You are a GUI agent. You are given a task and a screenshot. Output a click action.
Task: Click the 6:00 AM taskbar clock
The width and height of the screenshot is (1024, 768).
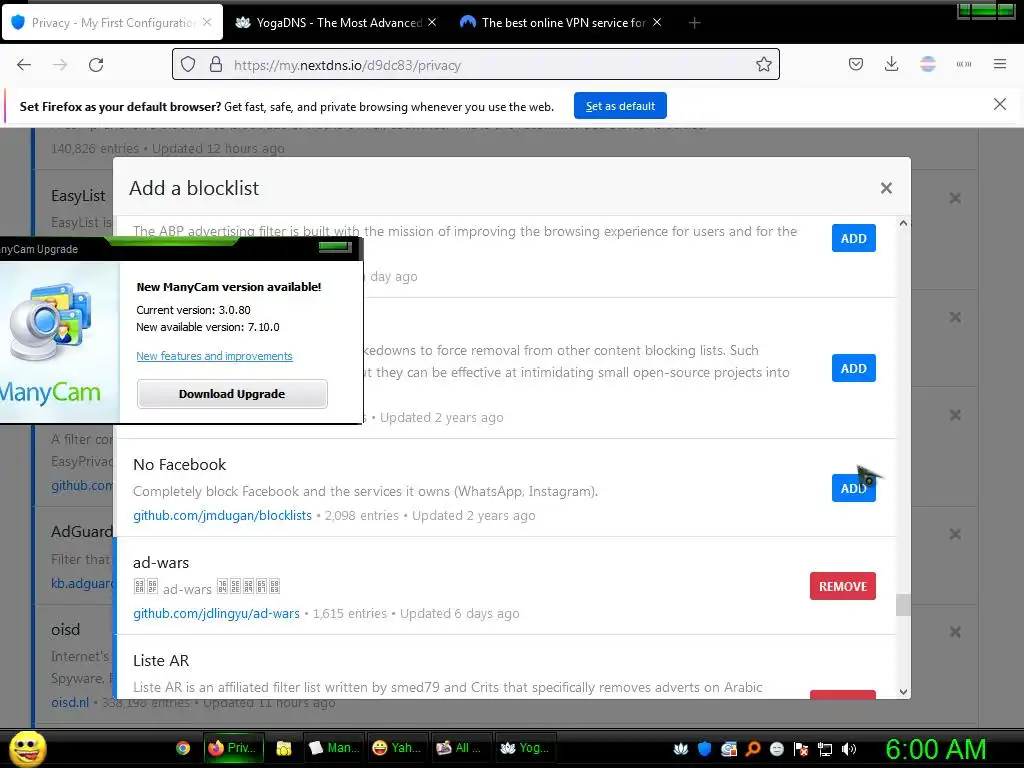click(935, 749)
